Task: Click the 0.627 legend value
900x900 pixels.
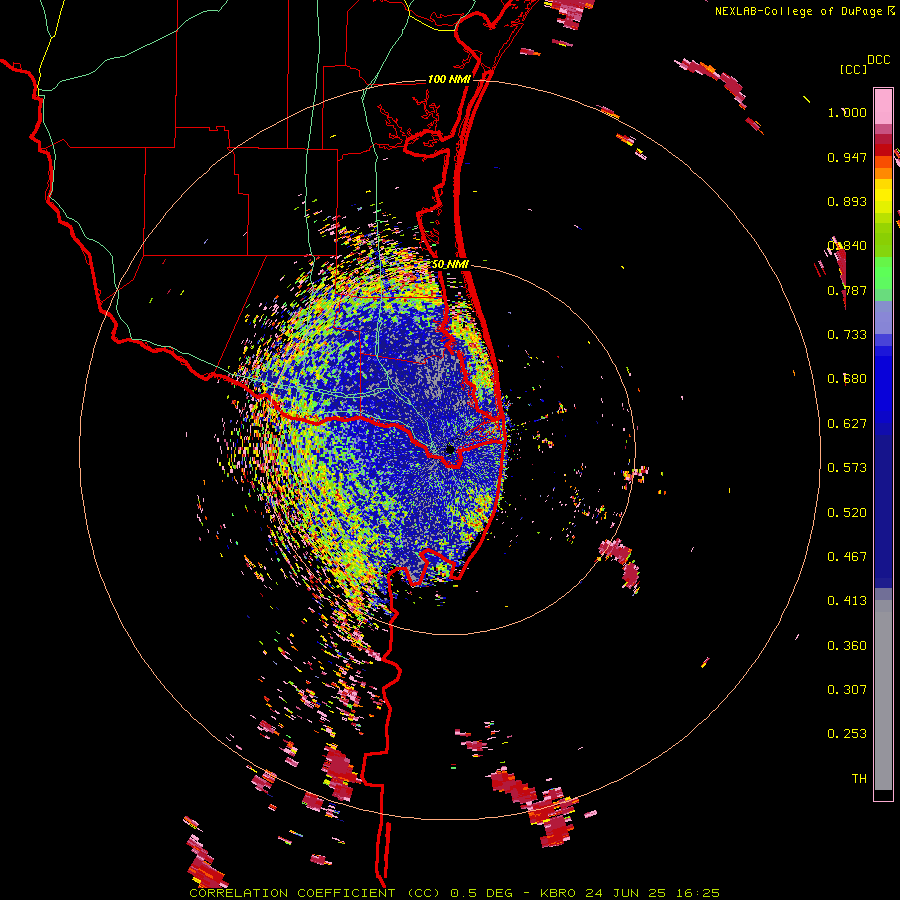Action: [847, 424]
